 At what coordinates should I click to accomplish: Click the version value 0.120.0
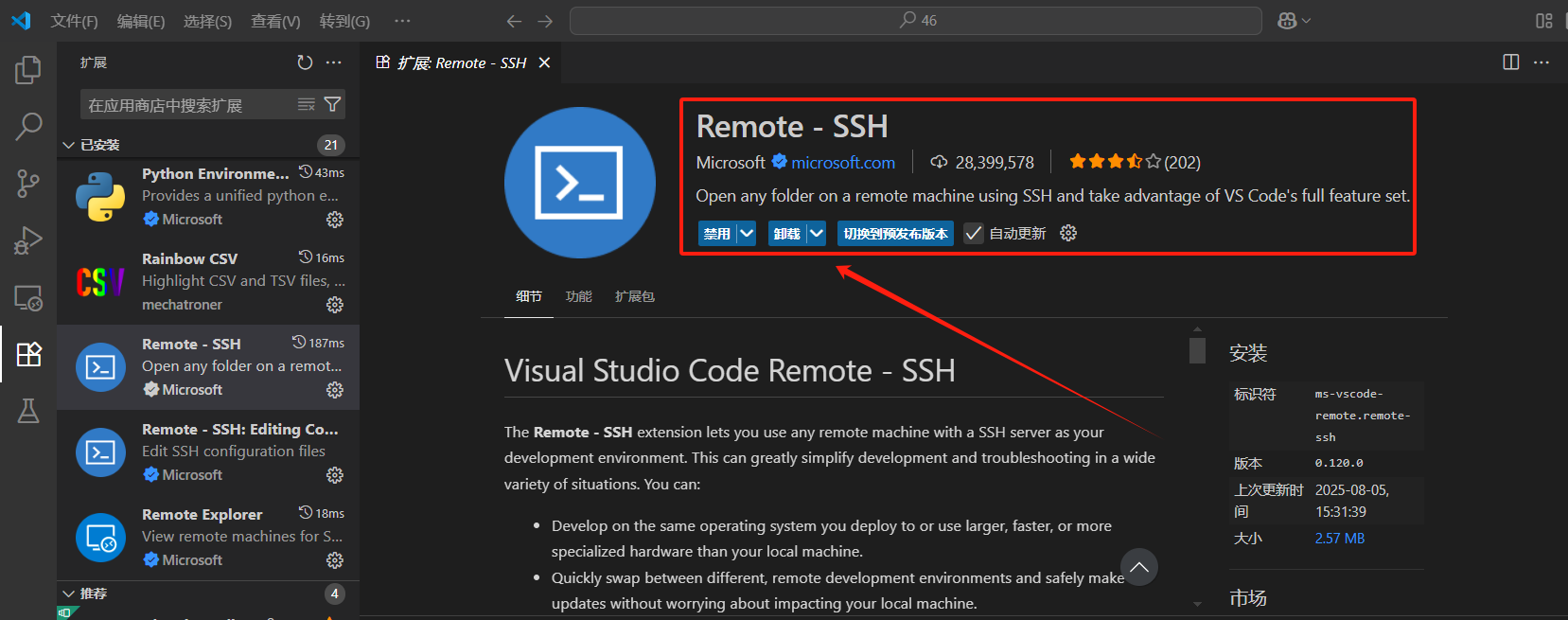click(1339, 463)
